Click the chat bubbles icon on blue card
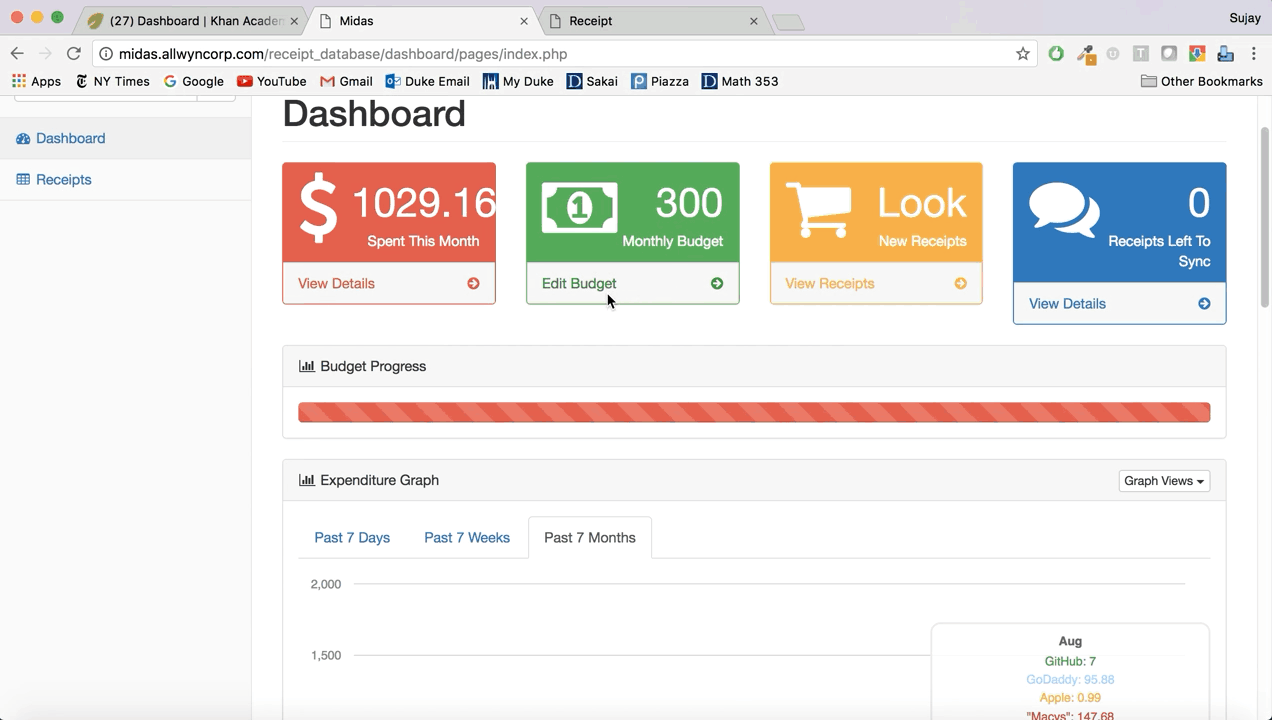The width and height of the screenshot is (1272, 720). 1064,210
